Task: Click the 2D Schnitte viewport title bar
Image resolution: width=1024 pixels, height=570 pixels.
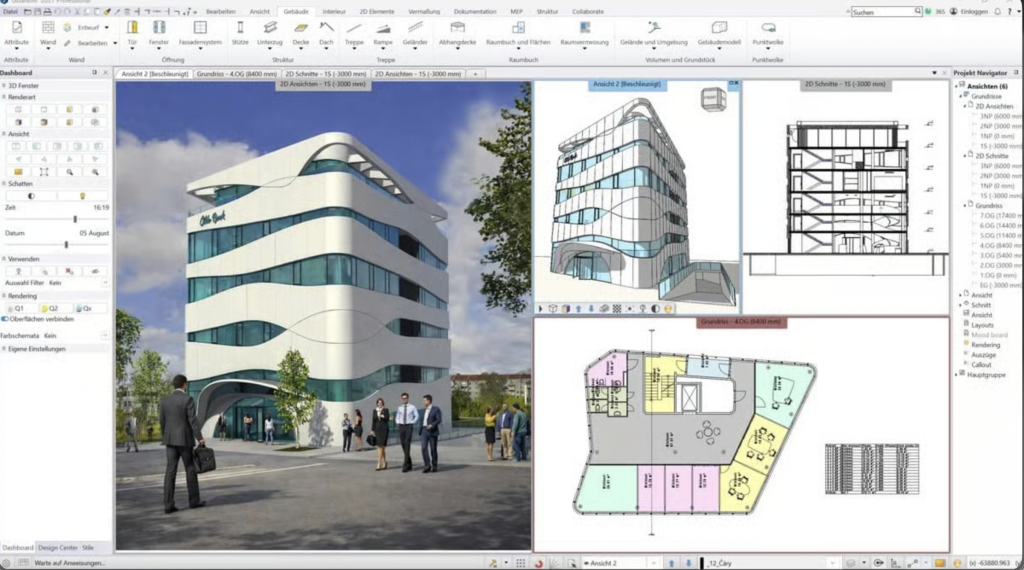Action: click(x=845, y=84)
